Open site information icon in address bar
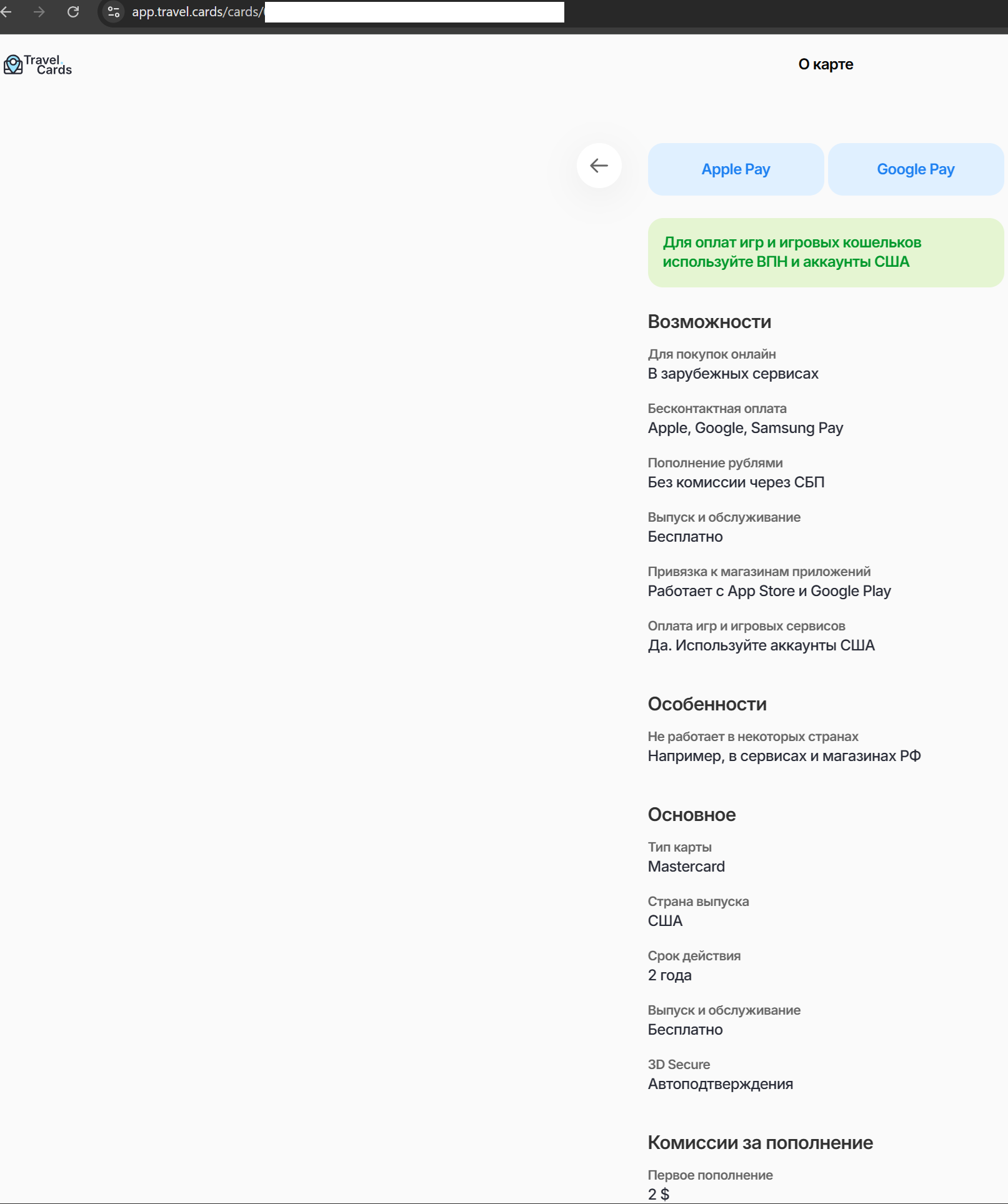1008x1204 pixels. (114, 12)
